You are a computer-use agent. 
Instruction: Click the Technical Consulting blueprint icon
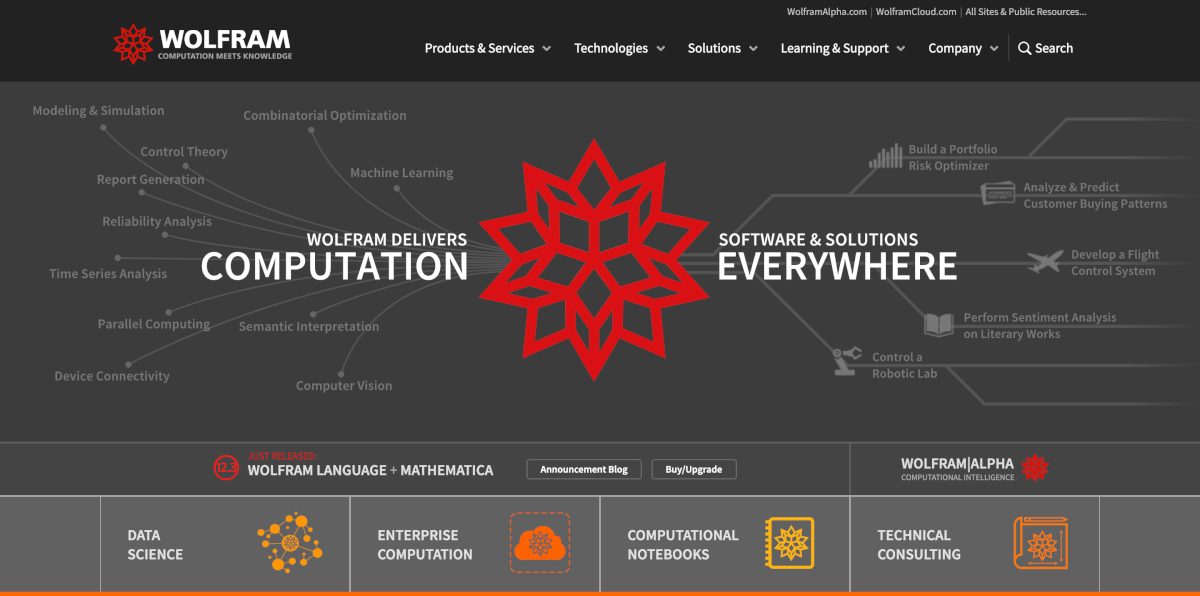1040,543
